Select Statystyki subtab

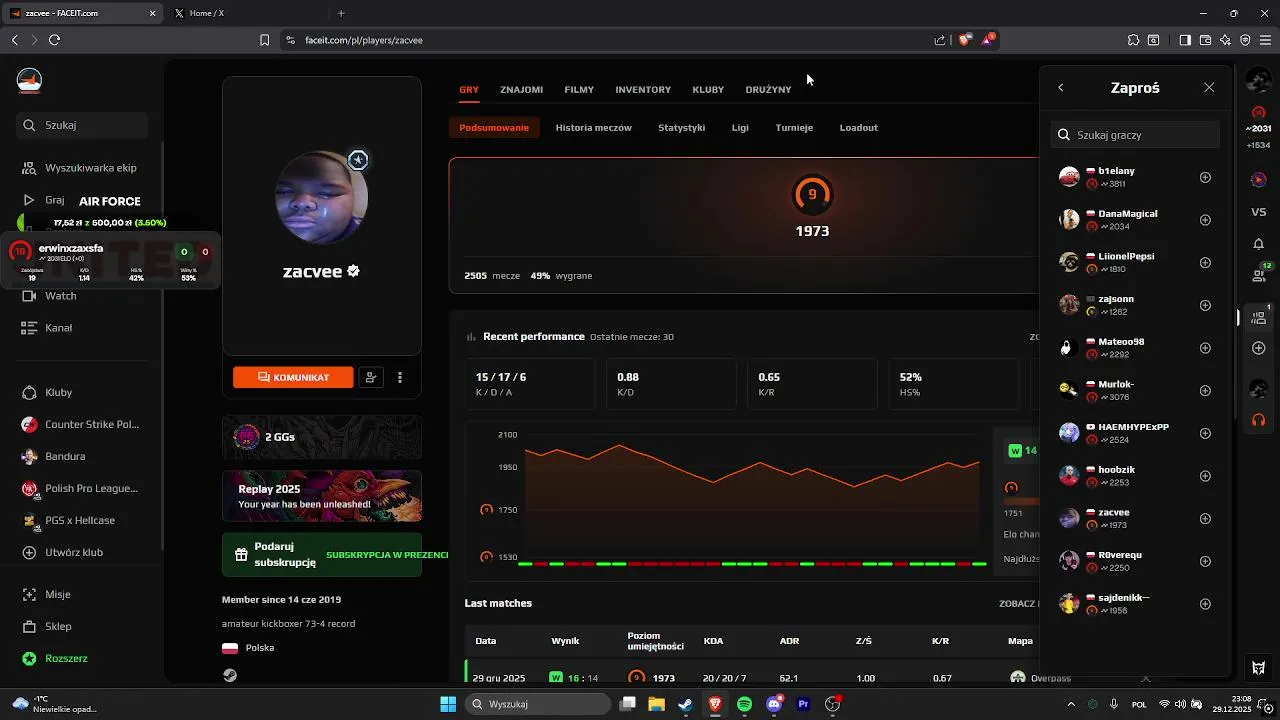pyautogui.click(x=681, y=128)
